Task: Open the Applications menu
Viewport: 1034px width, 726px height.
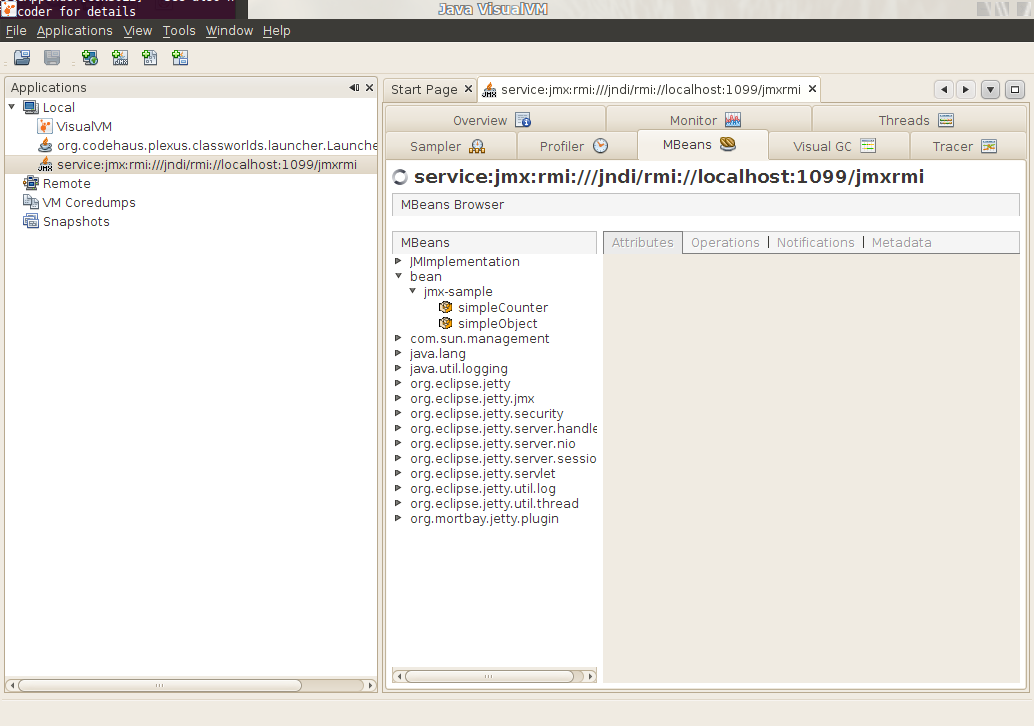Action: 75,31
